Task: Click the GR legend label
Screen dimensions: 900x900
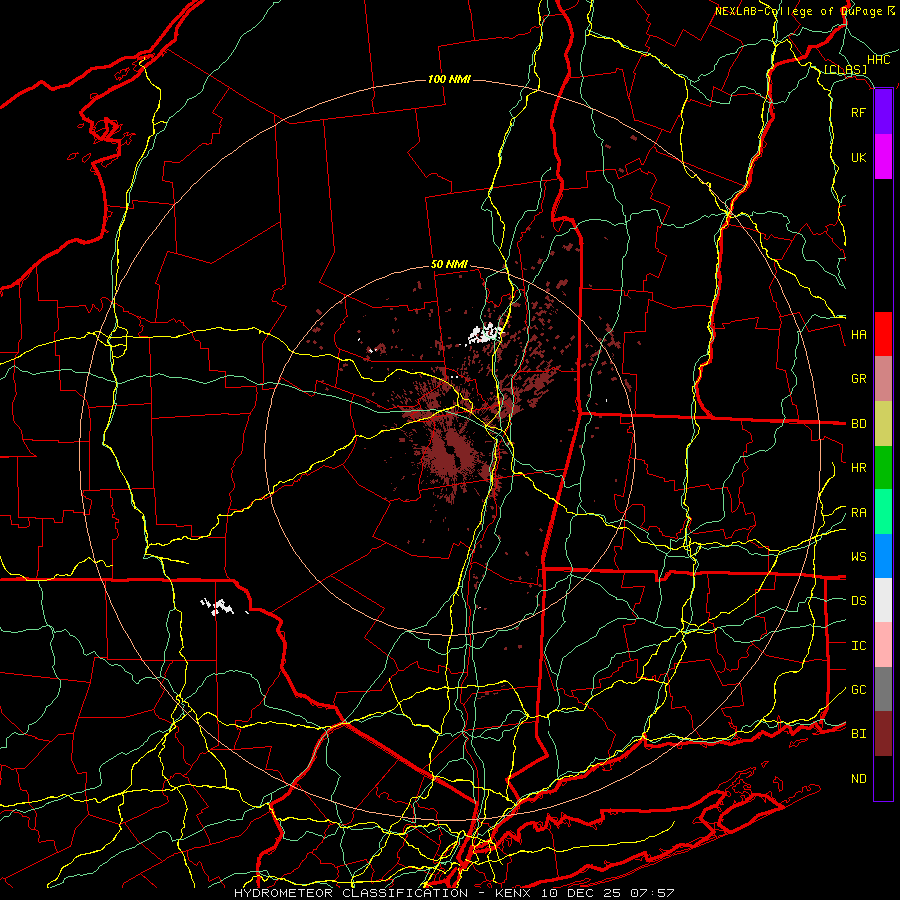Action: [858, 379]
